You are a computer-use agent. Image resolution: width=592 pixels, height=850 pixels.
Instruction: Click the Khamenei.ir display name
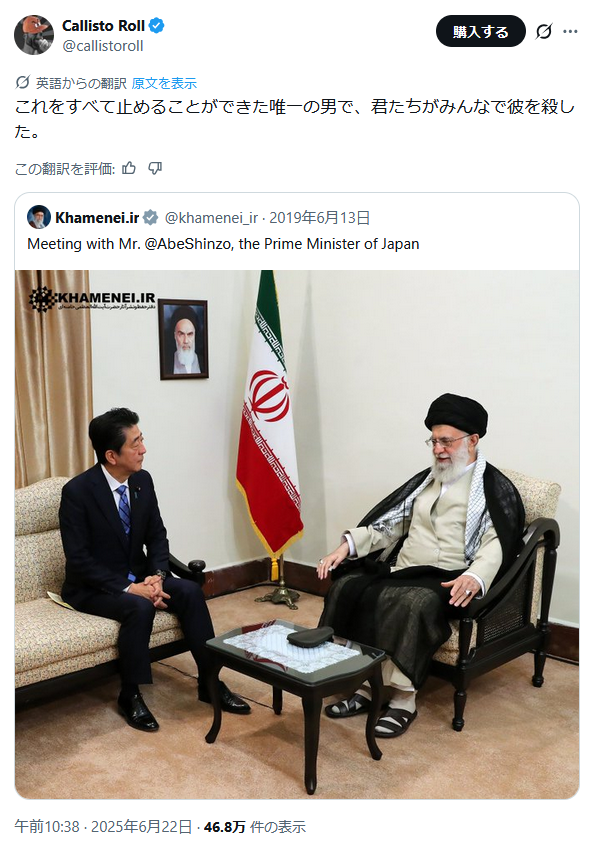pos(97,218)
